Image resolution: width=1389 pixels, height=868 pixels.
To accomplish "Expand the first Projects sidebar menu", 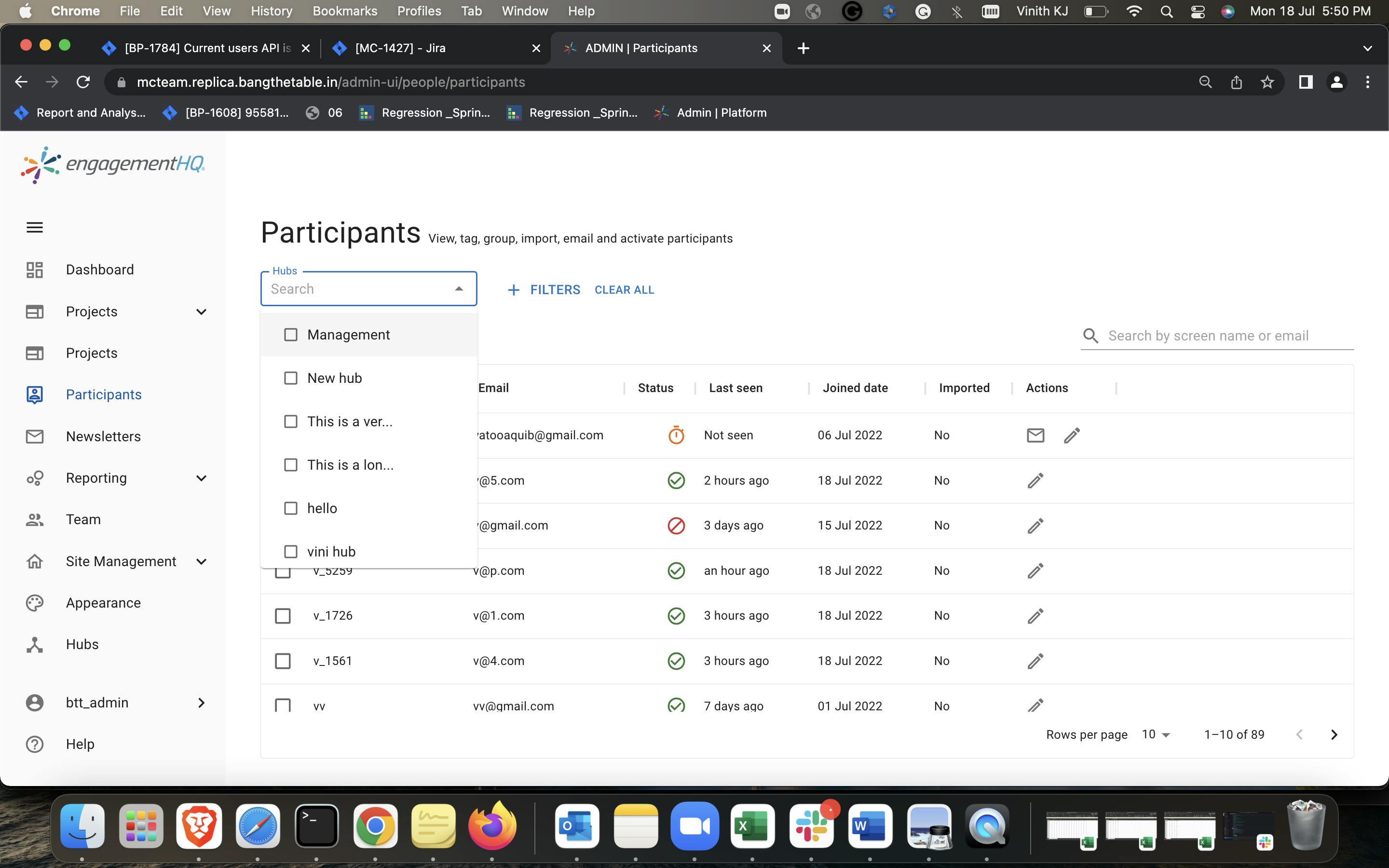I will point(201,312).
